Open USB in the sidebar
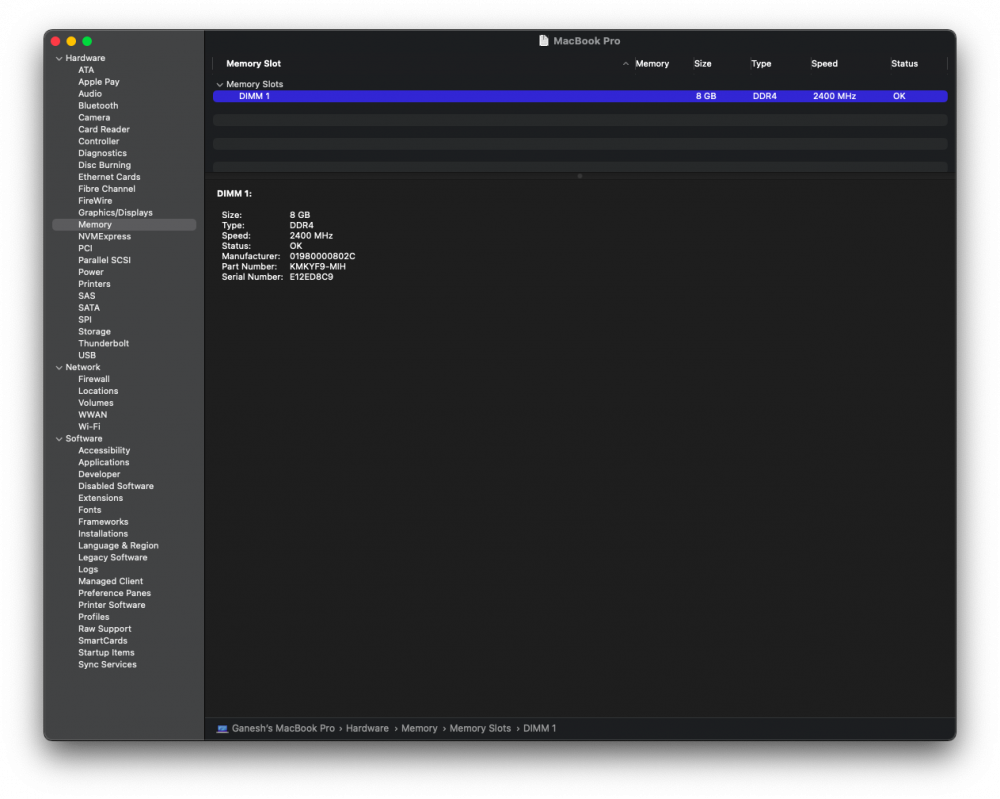The image size is (1000, 799). (87, 356)
